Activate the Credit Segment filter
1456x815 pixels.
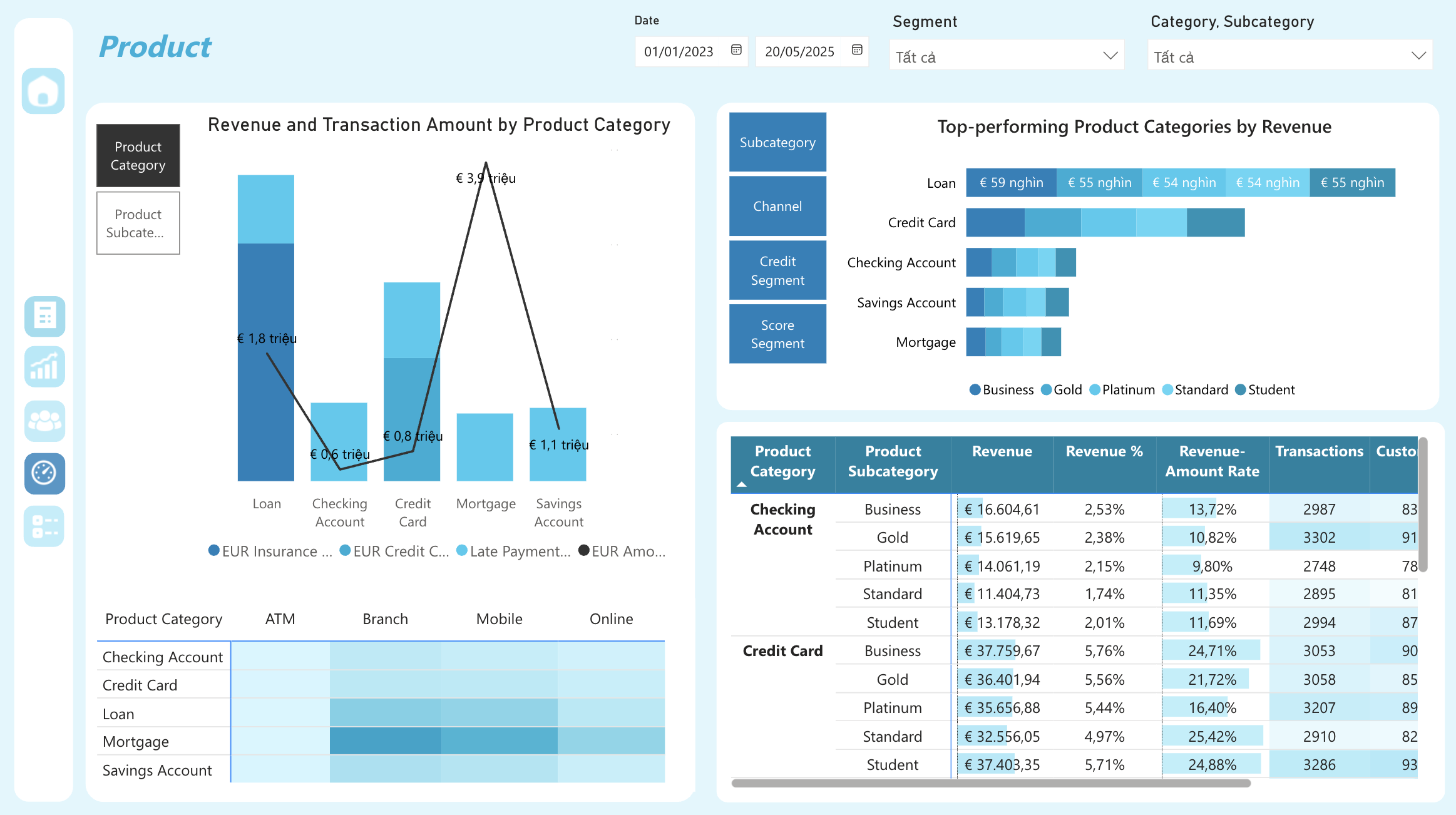[x=777, y=270]
